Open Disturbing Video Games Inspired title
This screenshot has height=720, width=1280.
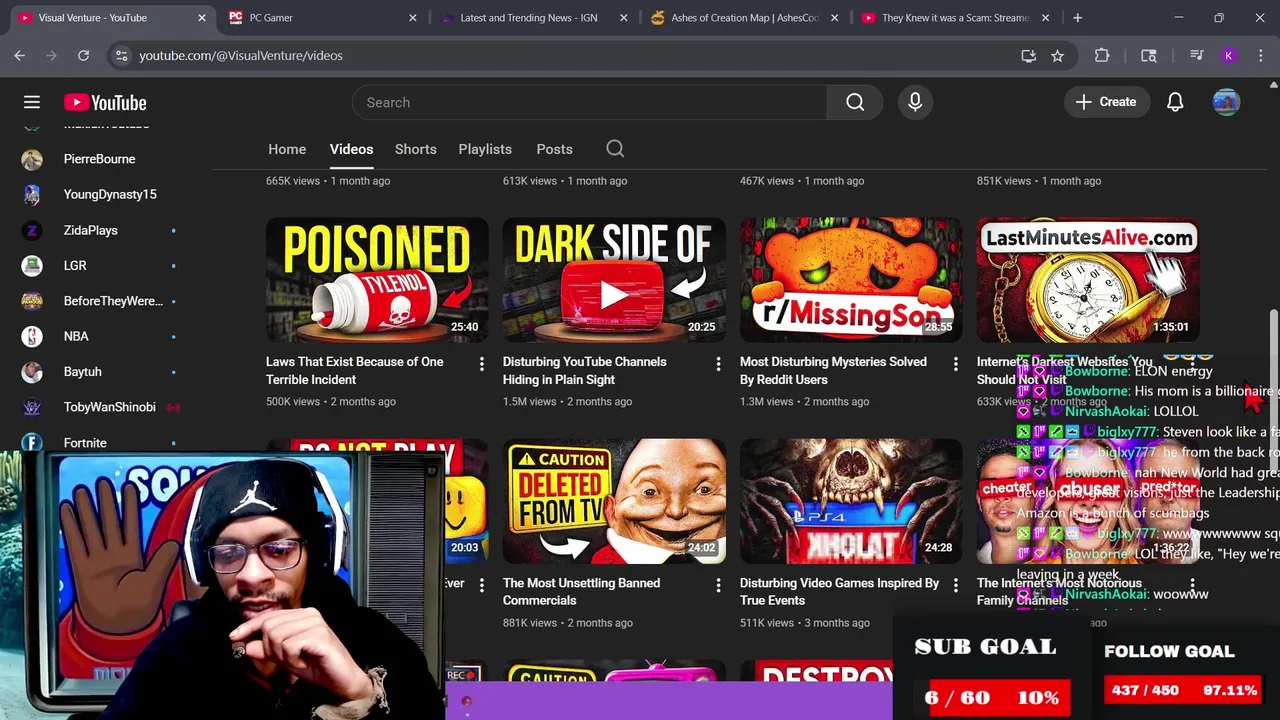(839, 592)
